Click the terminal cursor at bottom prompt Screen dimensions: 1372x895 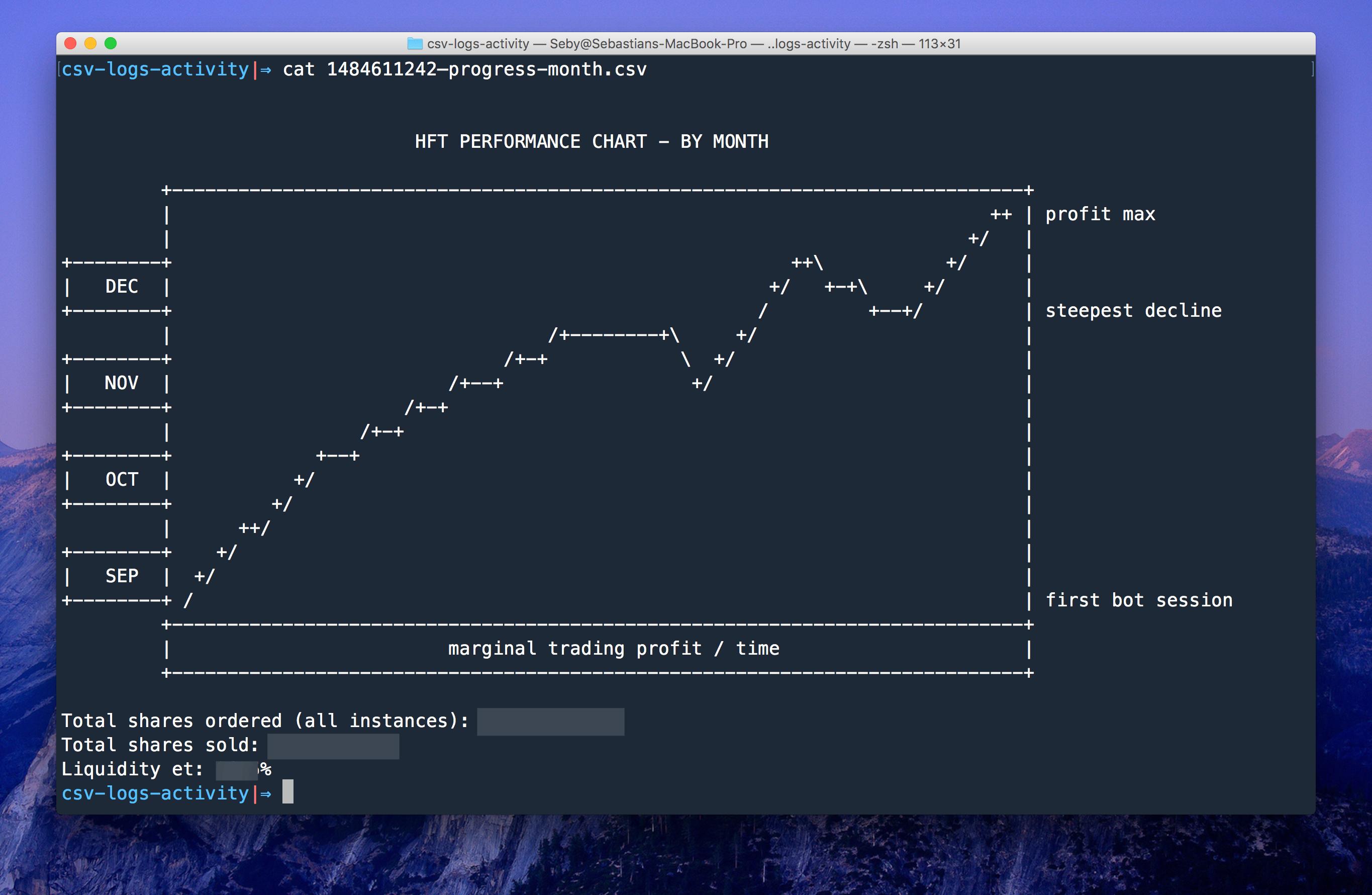[x=287, y=792]
